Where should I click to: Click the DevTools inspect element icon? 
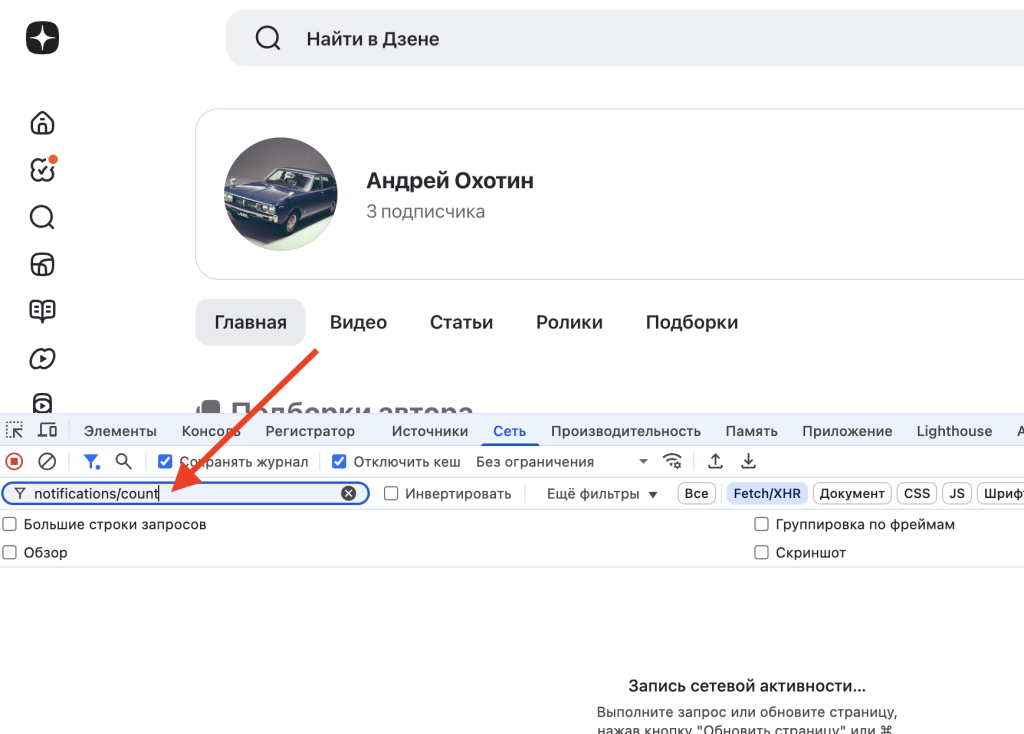point(14,431)
